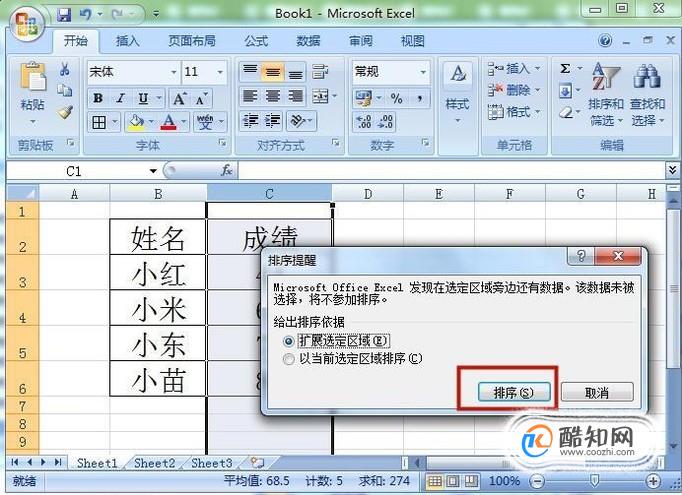The height and width of the screenshot is (495, 682).
Task: Open Sheet3 worksheet tab
Action: 211,463
